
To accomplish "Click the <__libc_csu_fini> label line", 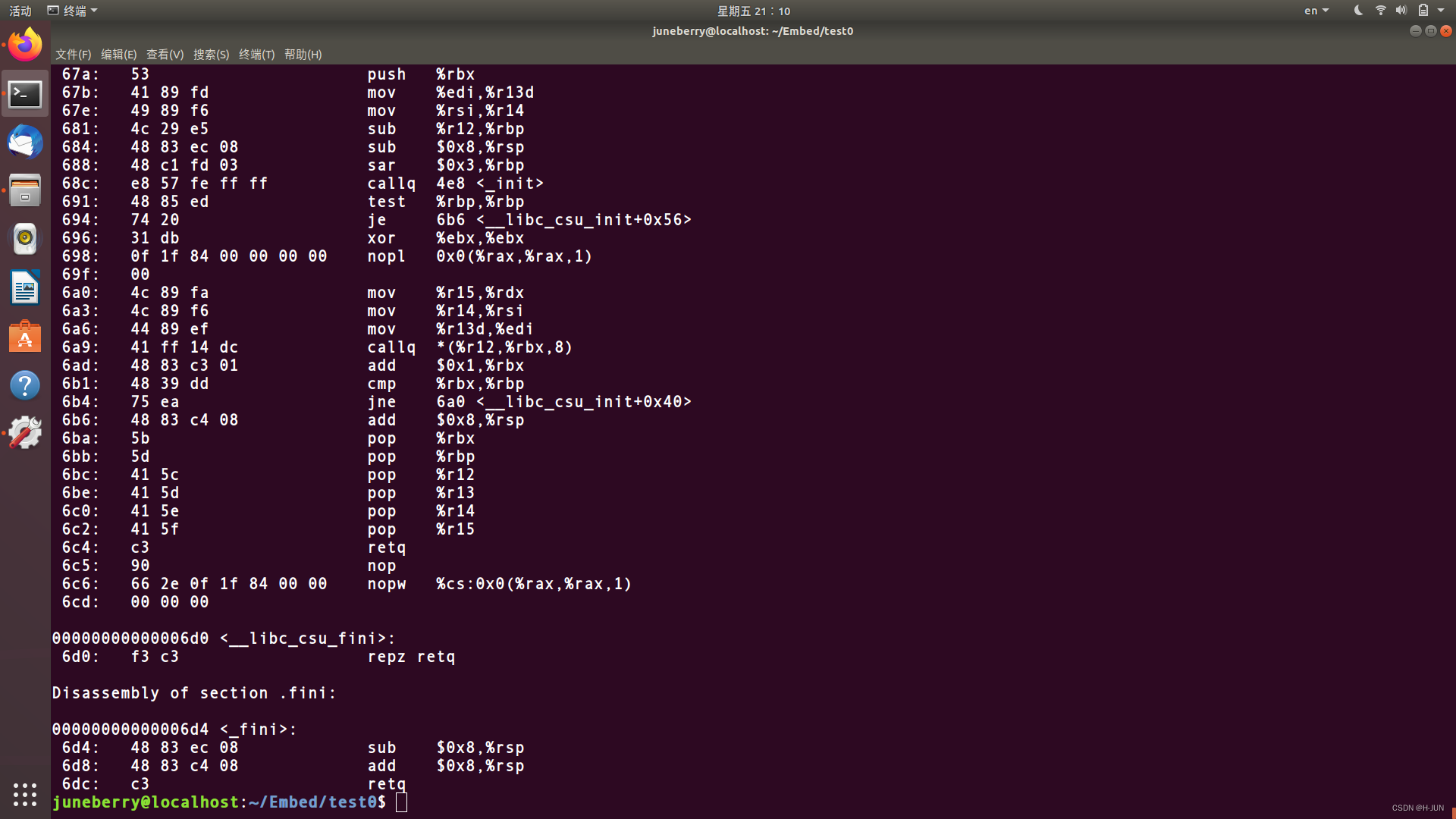I will (224, 639).
